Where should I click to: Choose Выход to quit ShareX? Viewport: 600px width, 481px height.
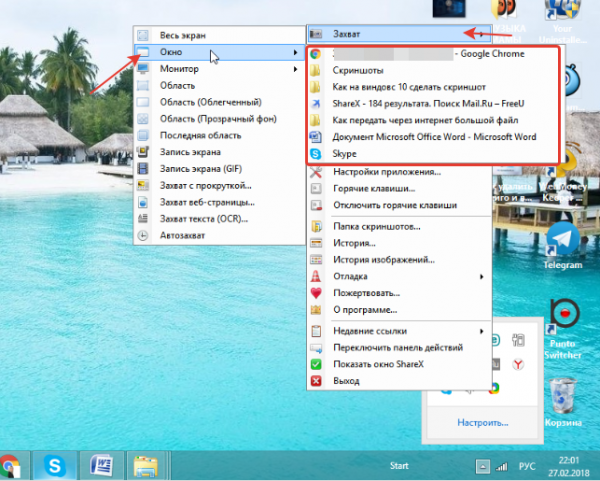(399, 381)
